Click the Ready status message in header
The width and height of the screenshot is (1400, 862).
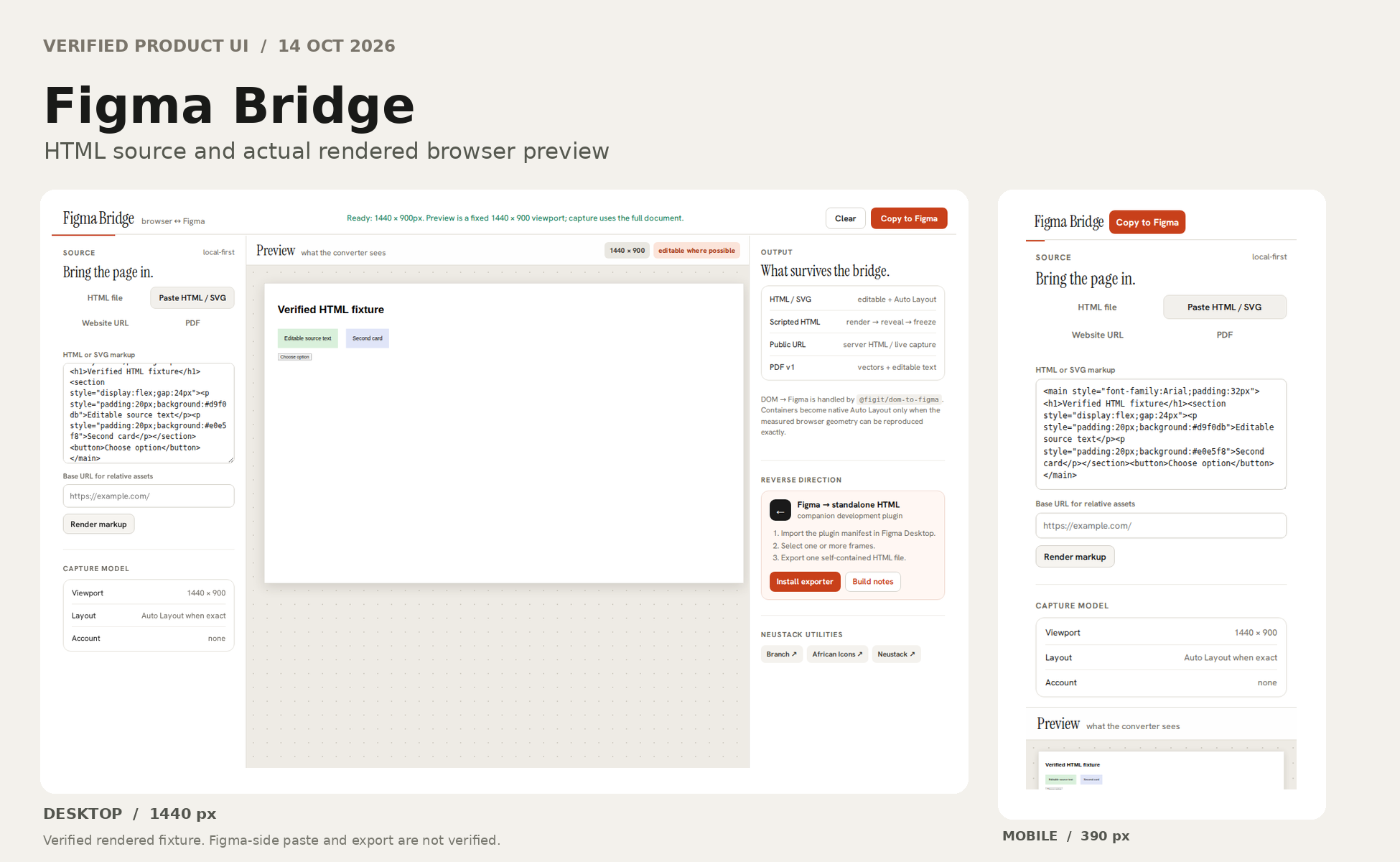tap(515, 218)
